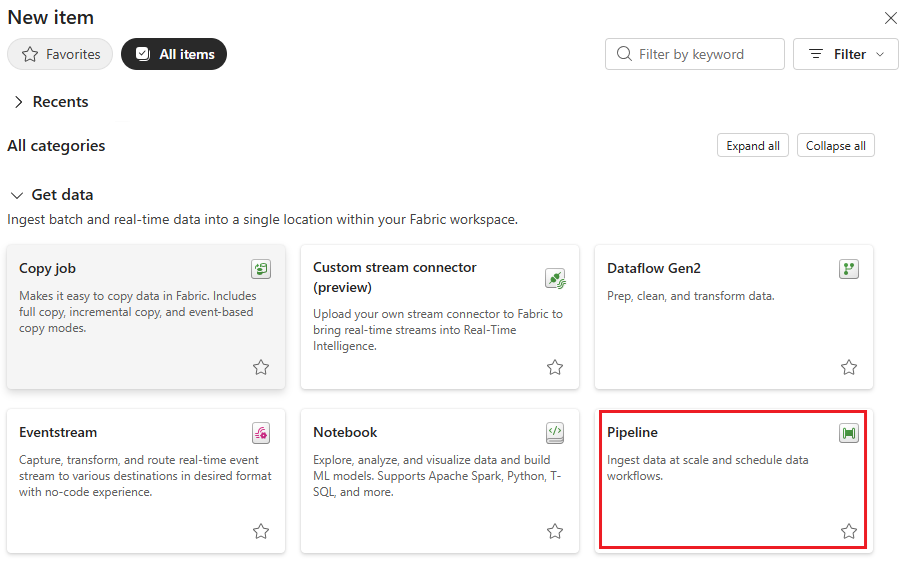Image resolution: width=905 pixels, height=563 pixels.
Task: Click the checkmark icon on All items
Action: tap(143, 54)
